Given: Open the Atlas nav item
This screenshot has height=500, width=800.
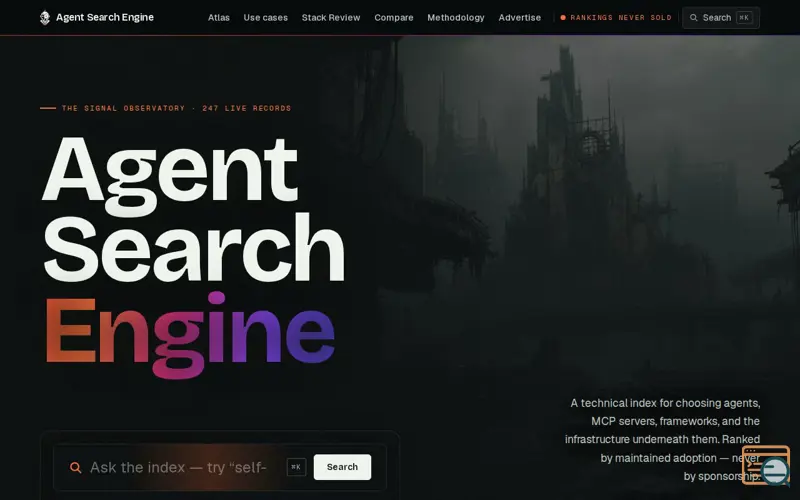Looking at the screenshot, I should click(x=218, y=18).
